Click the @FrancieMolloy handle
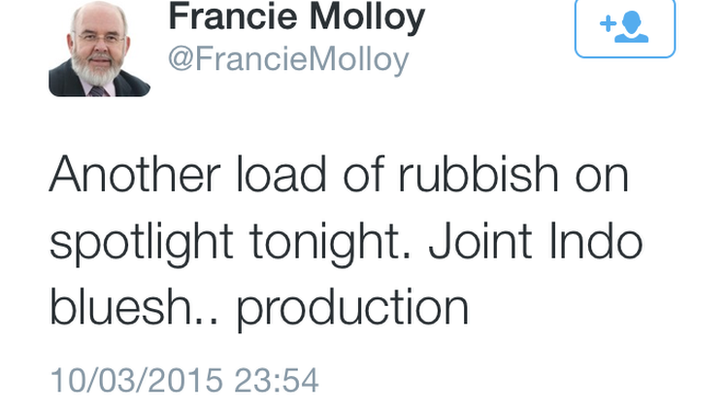The height and width of the screenshot is (410, 728). (288, 60)
